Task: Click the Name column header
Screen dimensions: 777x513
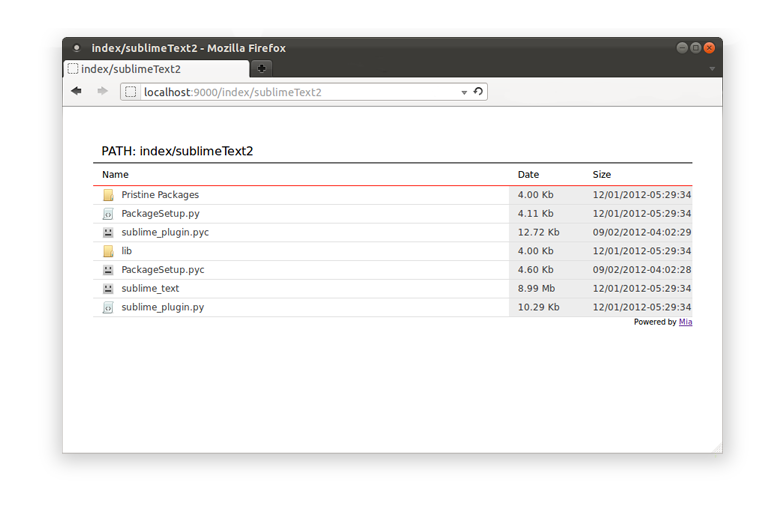Action: [x=115, y=174]
